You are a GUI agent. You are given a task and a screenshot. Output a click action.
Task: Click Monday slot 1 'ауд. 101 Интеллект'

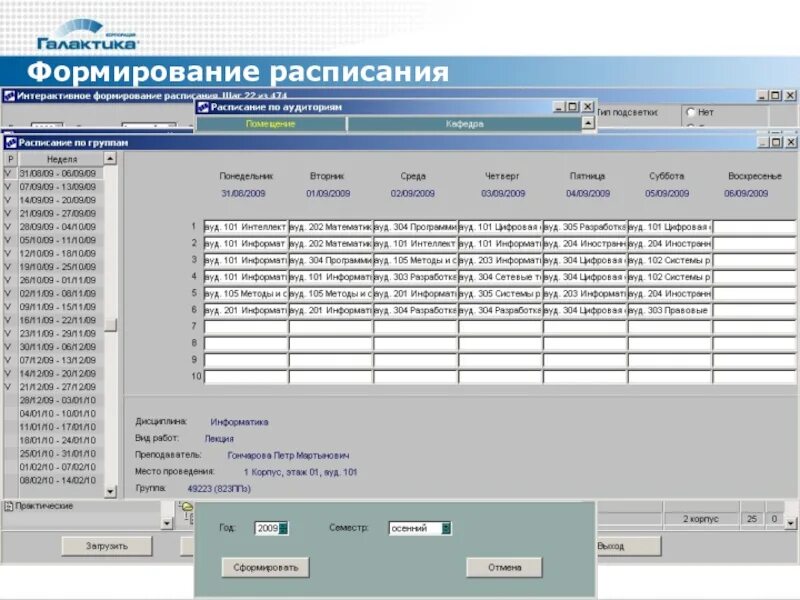coord(245,227)
